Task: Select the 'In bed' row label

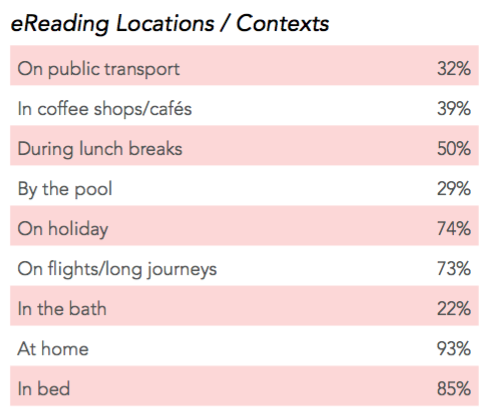Action: click(x=44, y=389)
